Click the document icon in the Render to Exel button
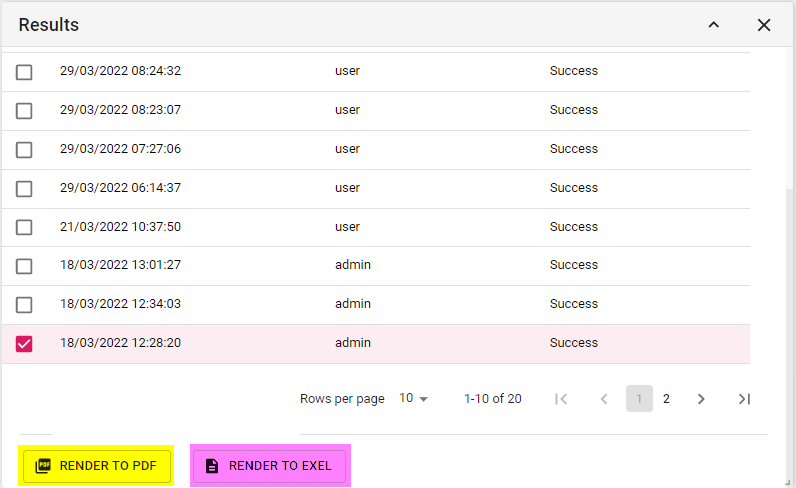This screenshot has width=796, height=488. pos(212,466)
